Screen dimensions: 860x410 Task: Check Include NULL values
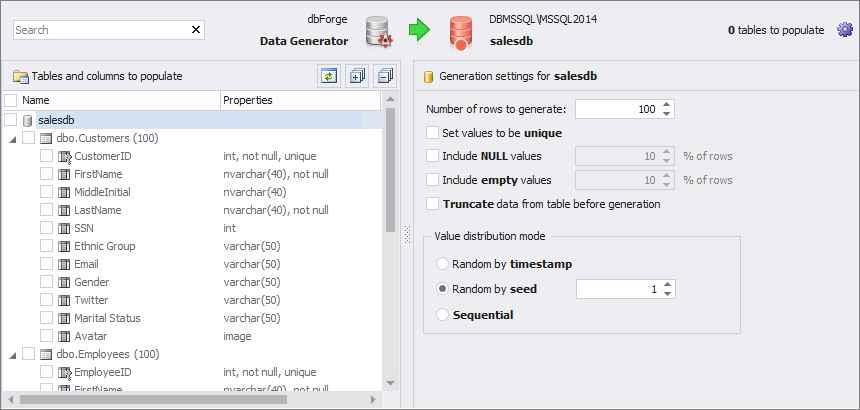(433, 156)
